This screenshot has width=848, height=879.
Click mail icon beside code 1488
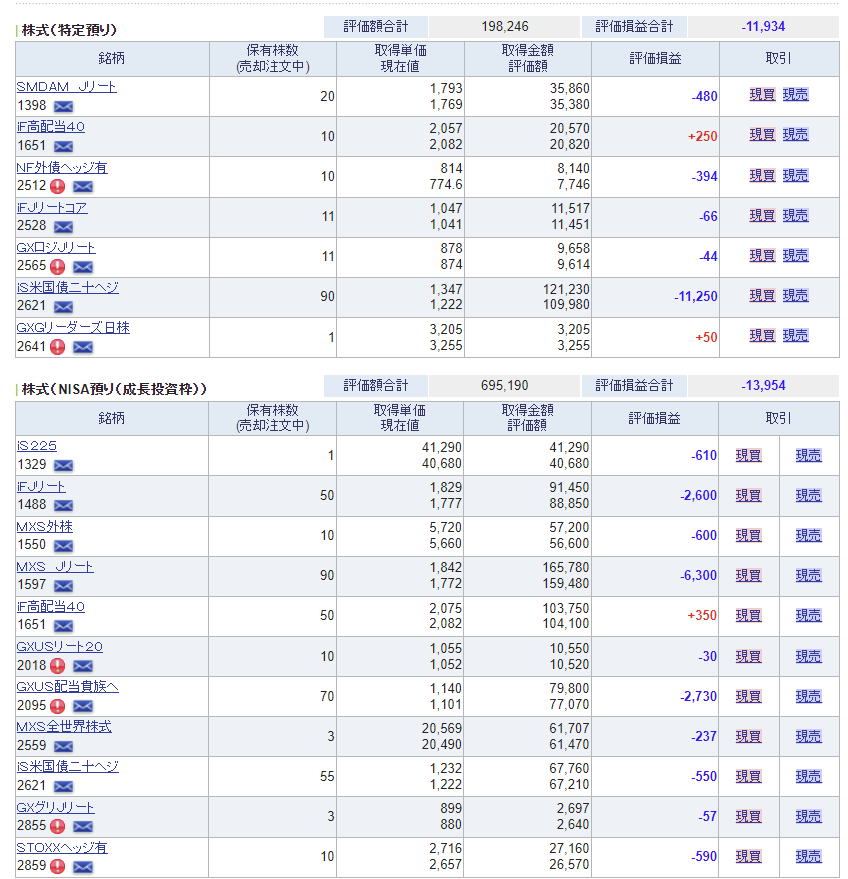(63, 505)
